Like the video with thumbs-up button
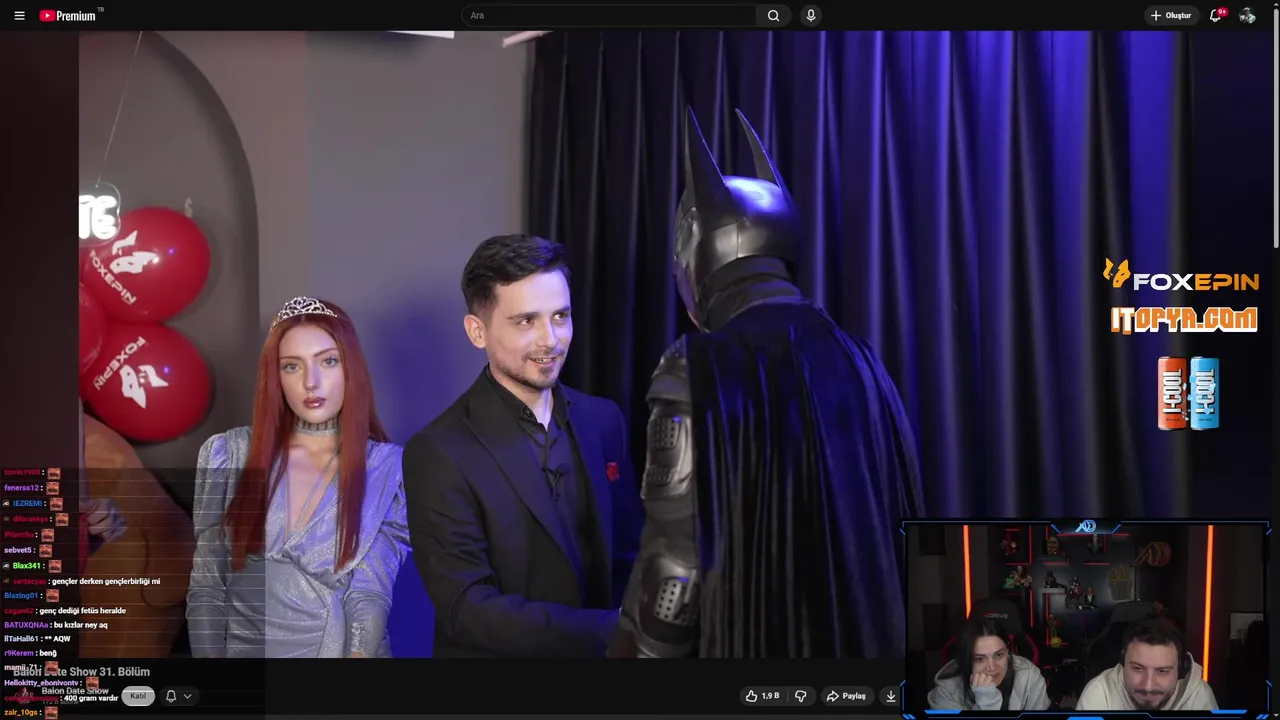 tap(762, 696)
